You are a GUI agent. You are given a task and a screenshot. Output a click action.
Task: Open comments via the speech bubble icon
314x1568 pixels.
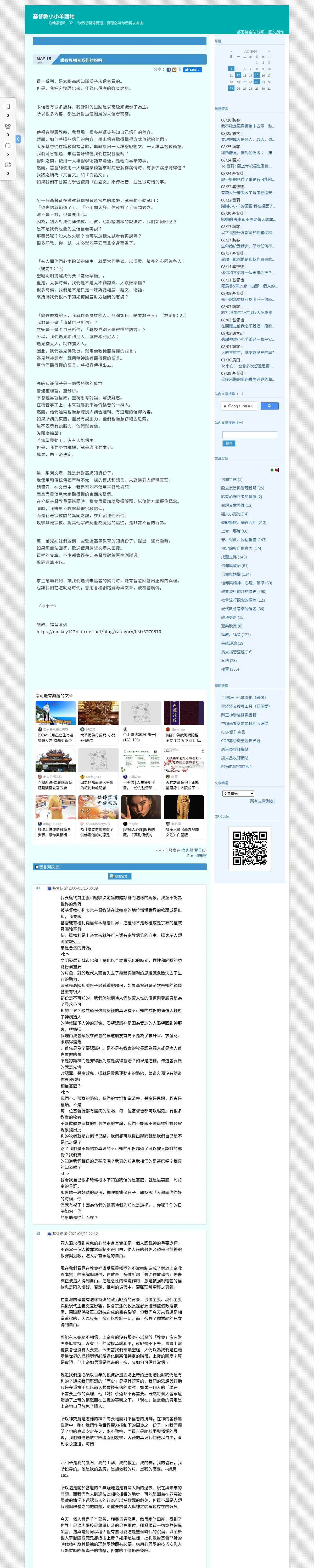tap(8, 146)
